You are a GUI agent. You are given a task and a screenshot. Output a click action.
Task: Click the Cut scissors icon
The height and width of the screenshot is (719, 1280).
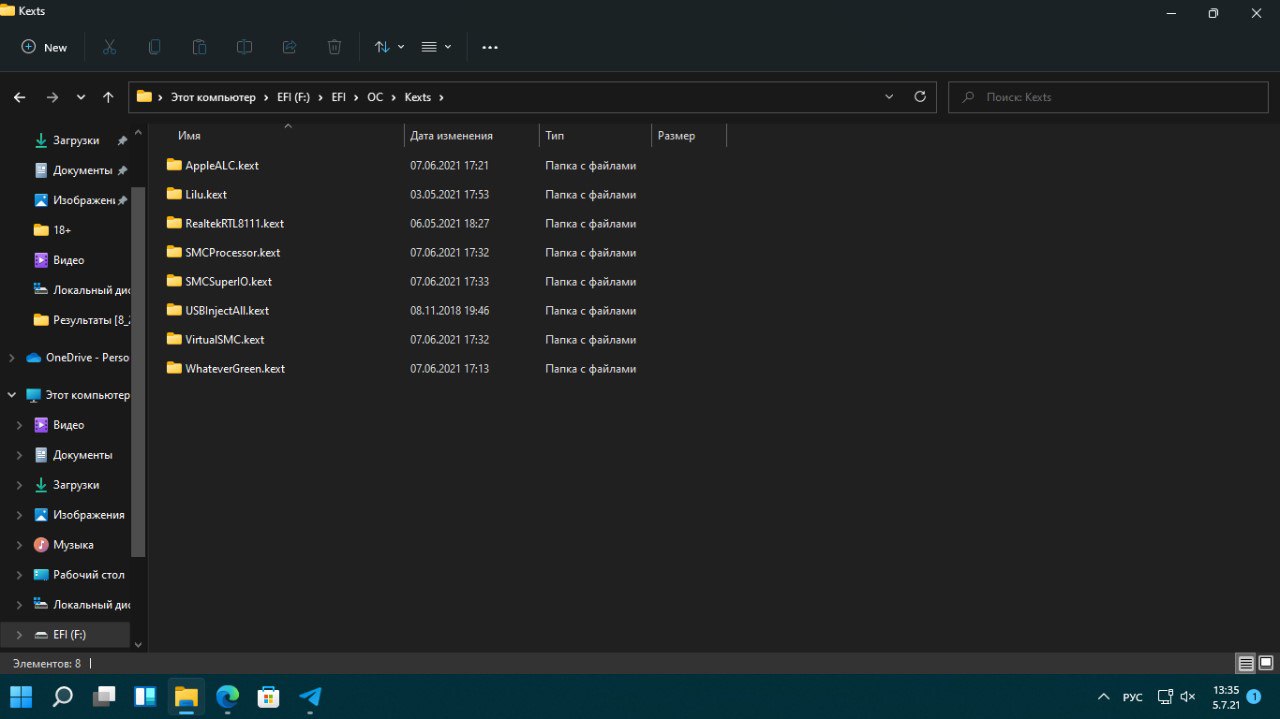coord(110,47)
